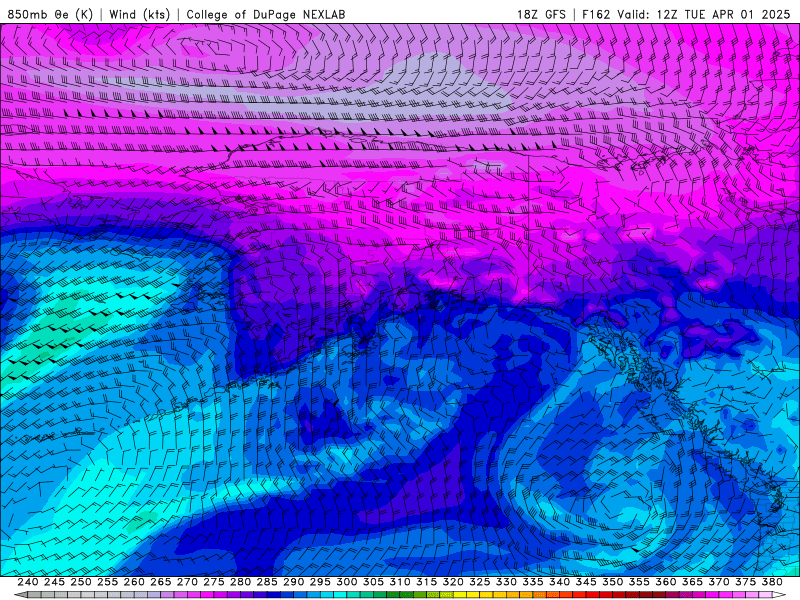Select the 365 color scale label

click(x=692, y=582)
